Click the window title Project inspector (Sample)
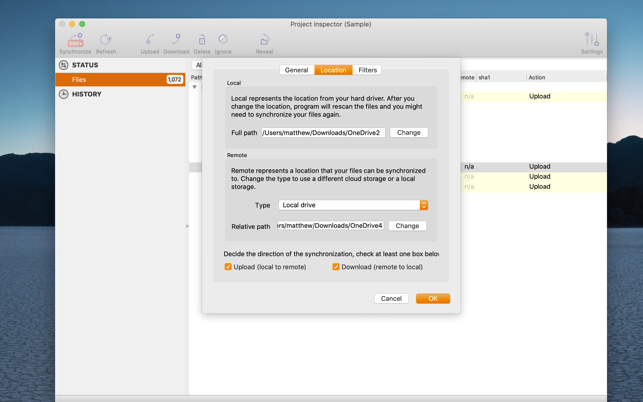Screen dimensions: 643x402 click(331, 24)
